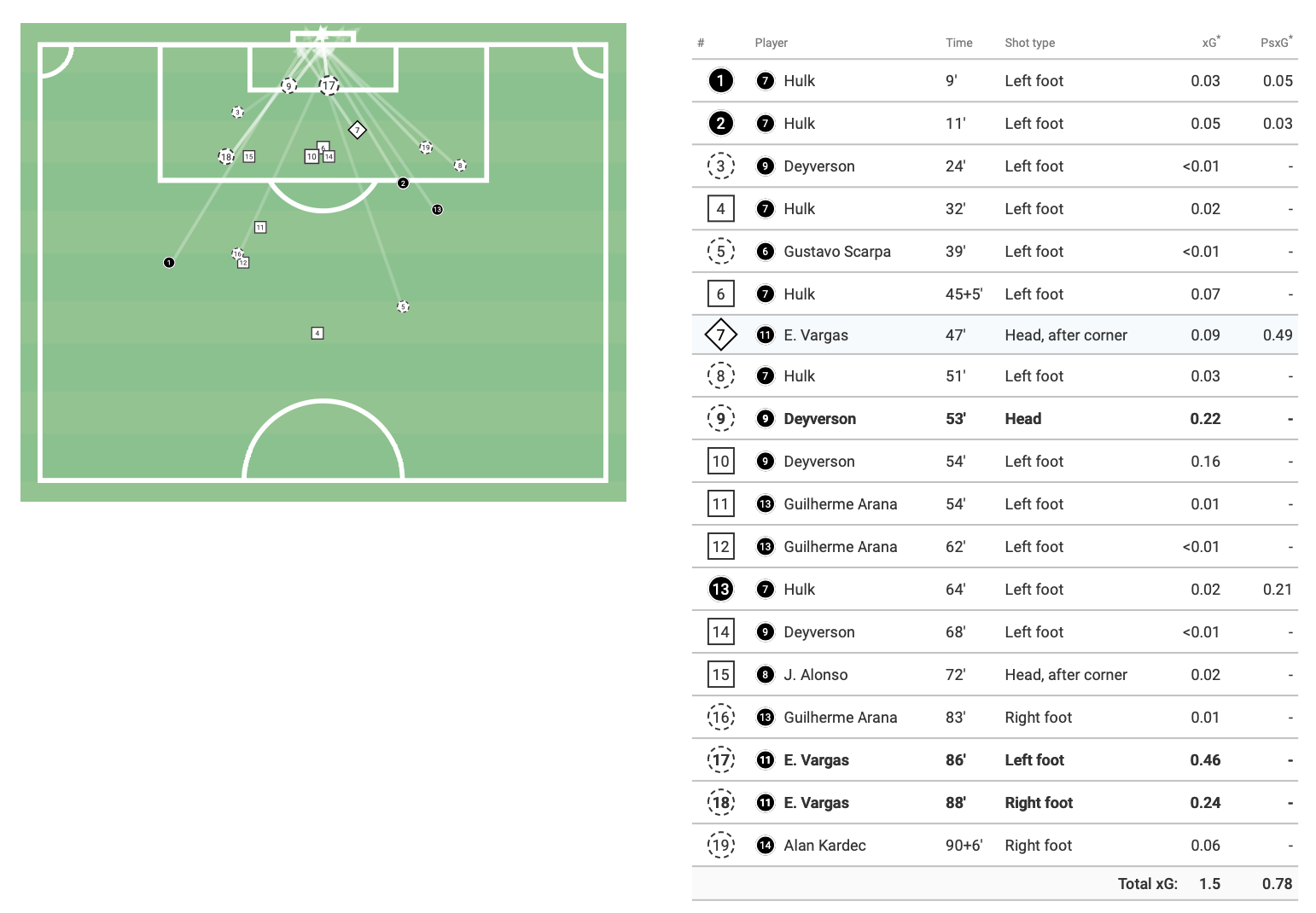Select the diamond goal marker 7 on pitch
1316x913 pixels.
point(358,130)
